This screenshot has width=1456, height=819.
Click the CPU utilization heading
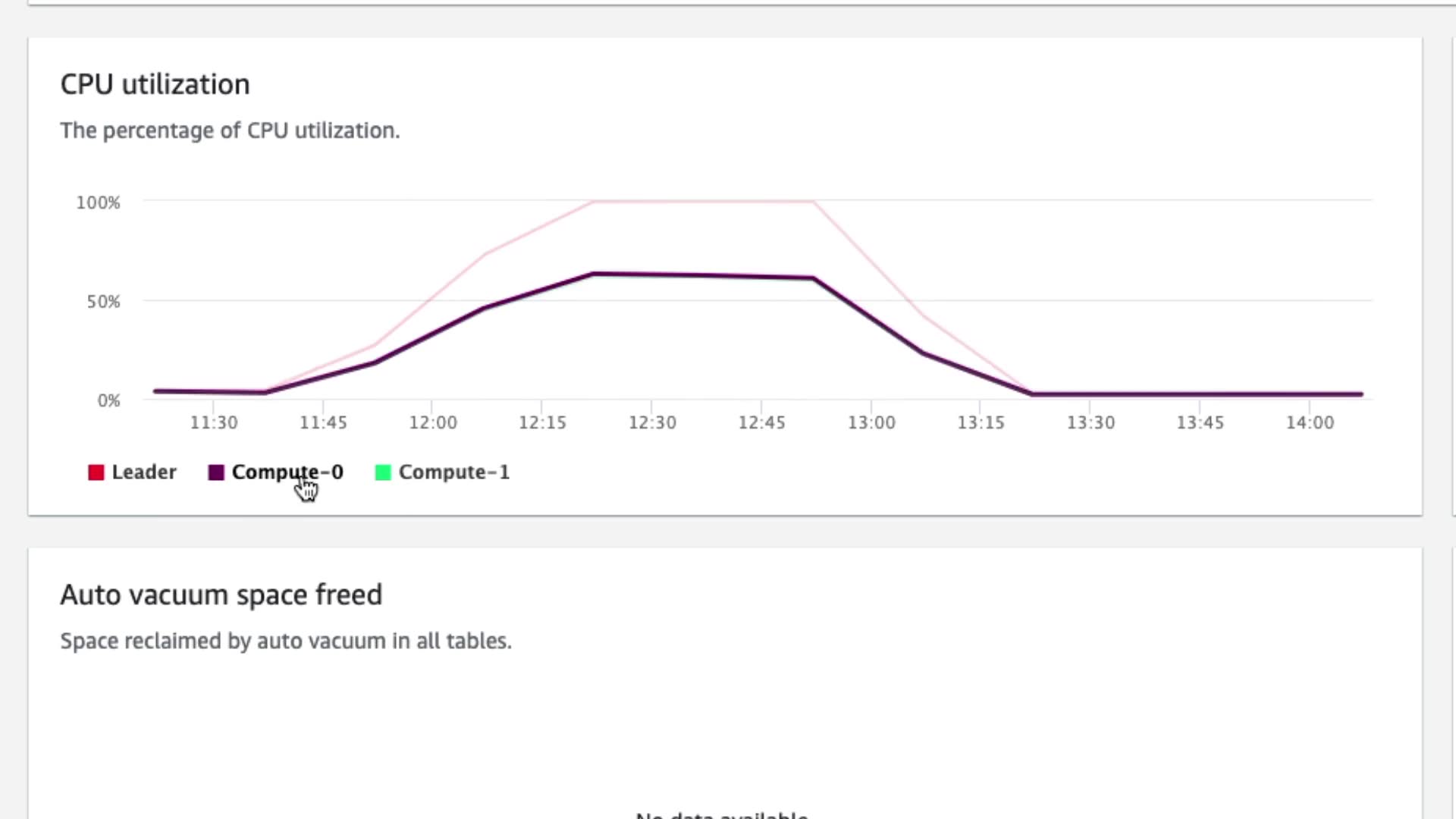(155, 84)
